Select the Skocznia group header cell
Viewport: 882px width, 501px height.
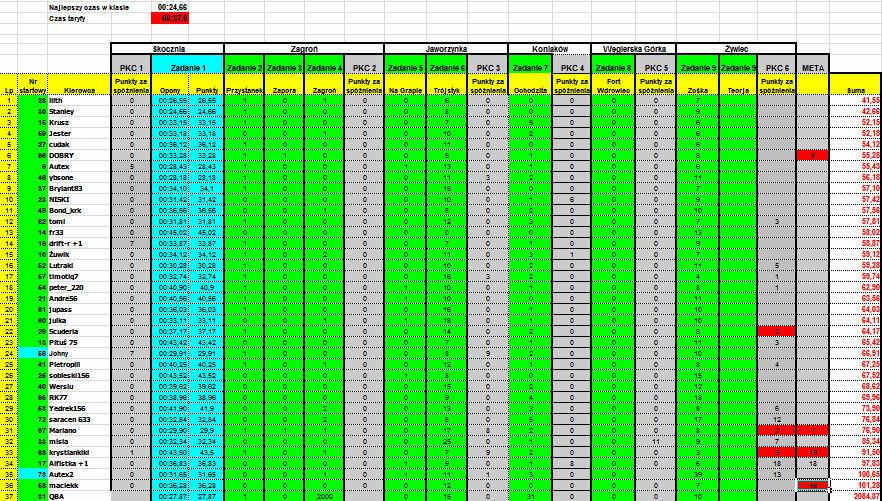point(168,49)
